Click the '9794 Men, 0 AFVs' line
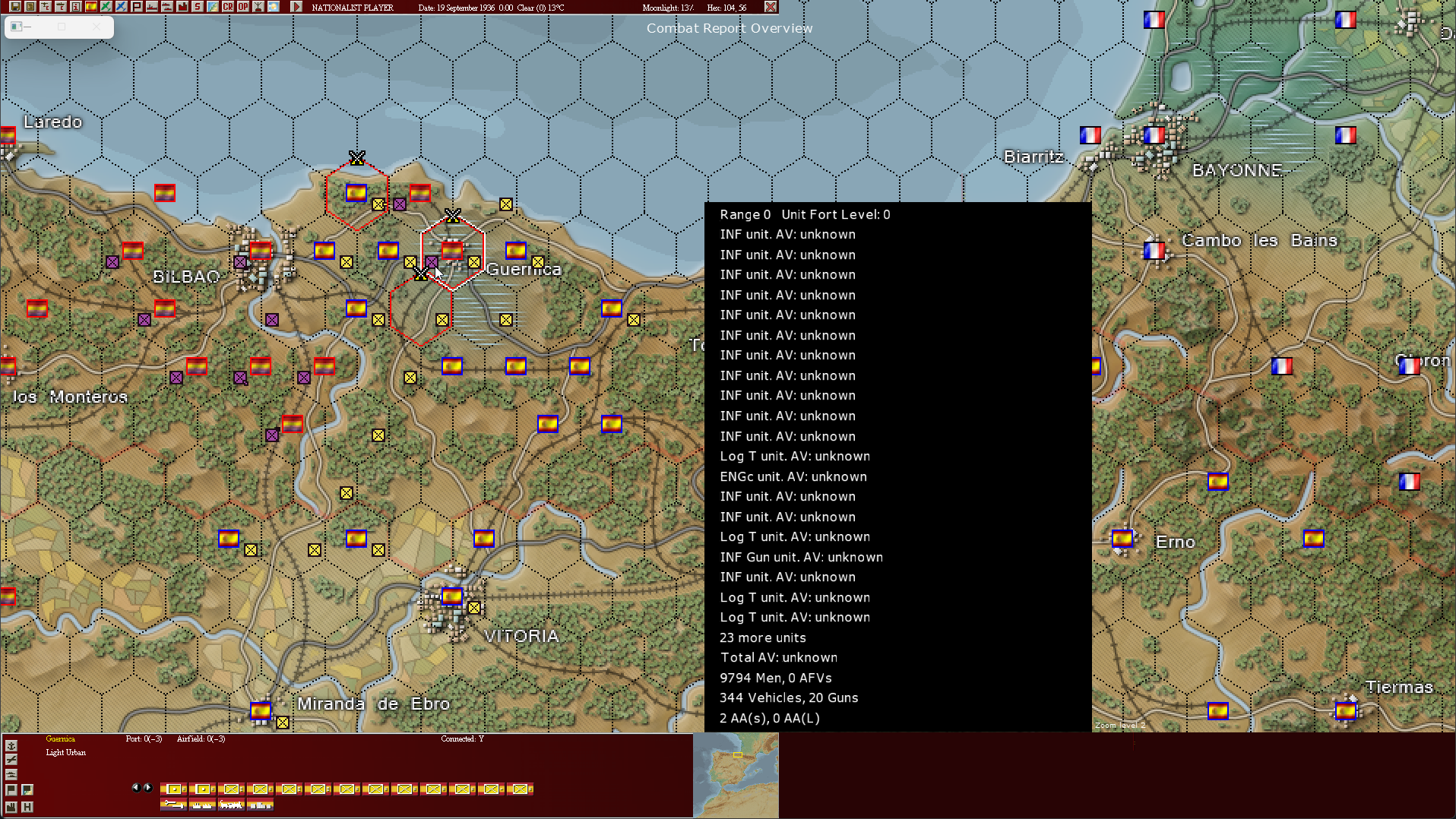 (775, 678)
